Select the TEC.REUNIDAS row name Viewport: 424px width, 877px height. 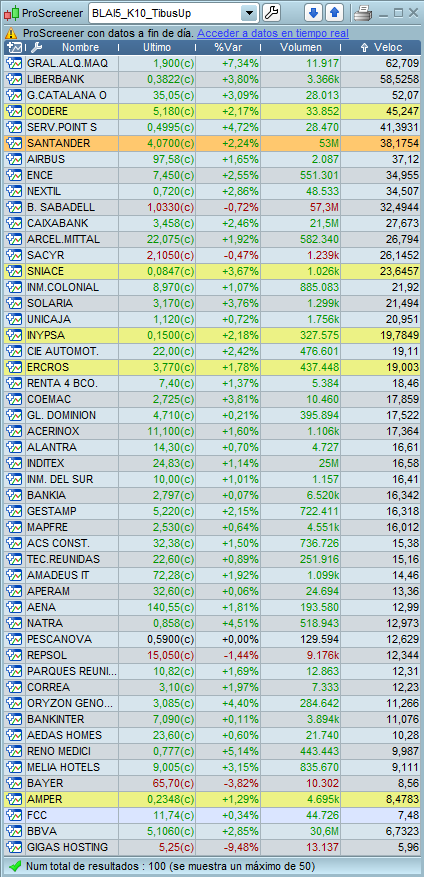tap(63, 559)
